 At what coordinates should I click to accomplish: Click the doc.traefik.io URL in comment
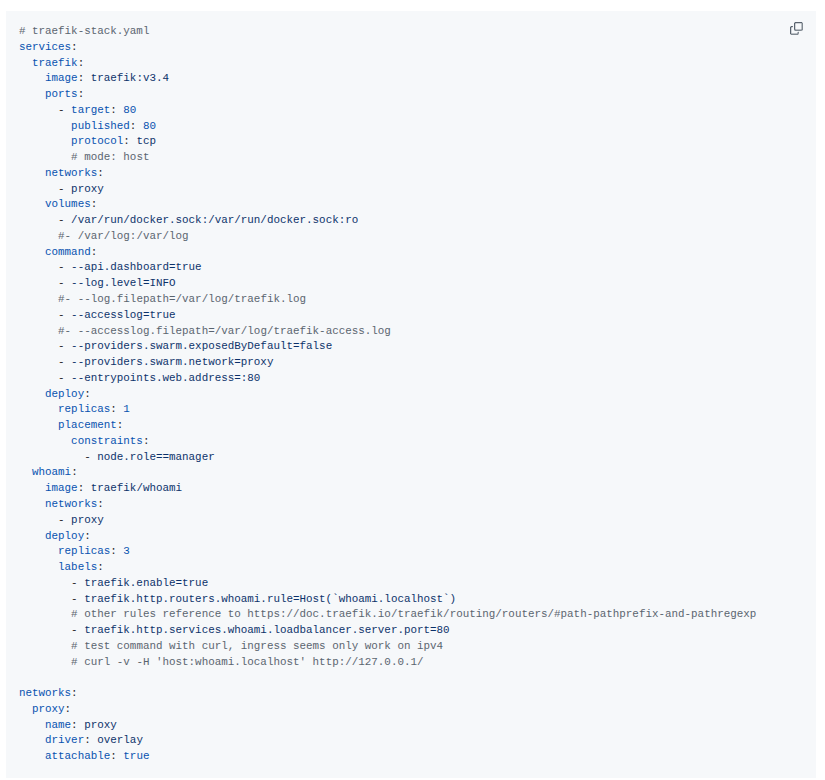pos(501,614)
